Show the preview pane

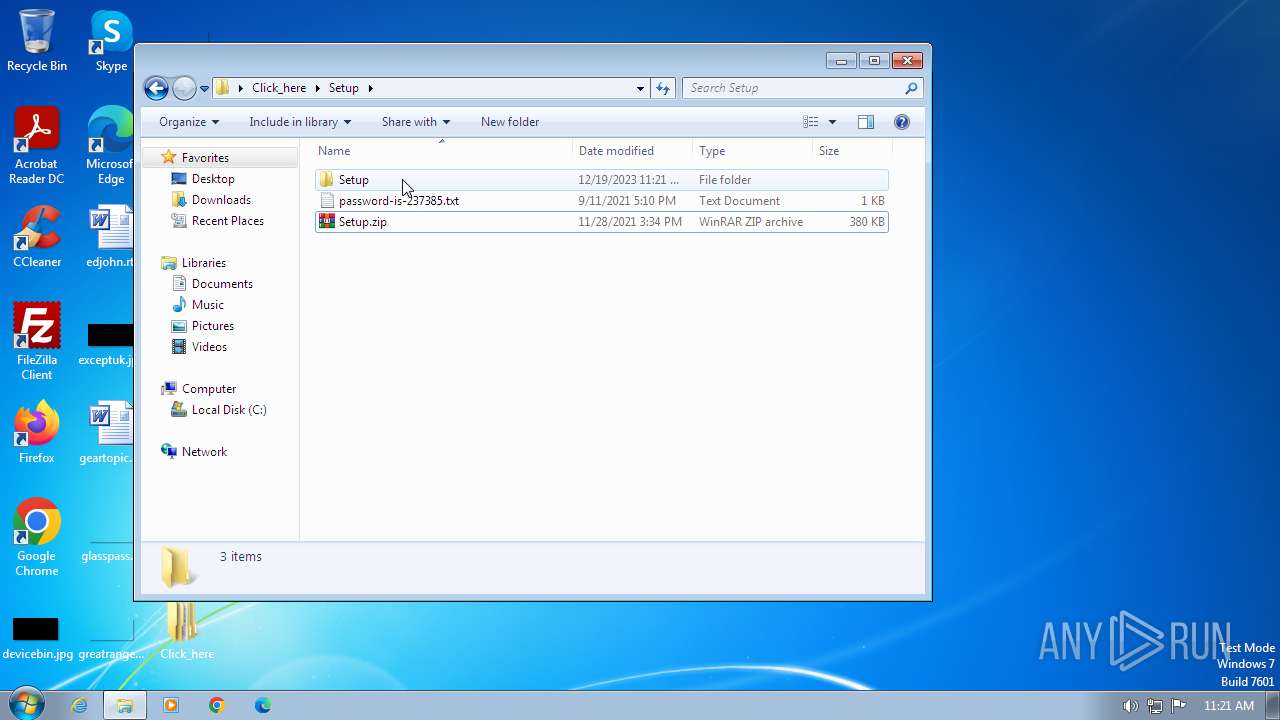tap(866, 122)
